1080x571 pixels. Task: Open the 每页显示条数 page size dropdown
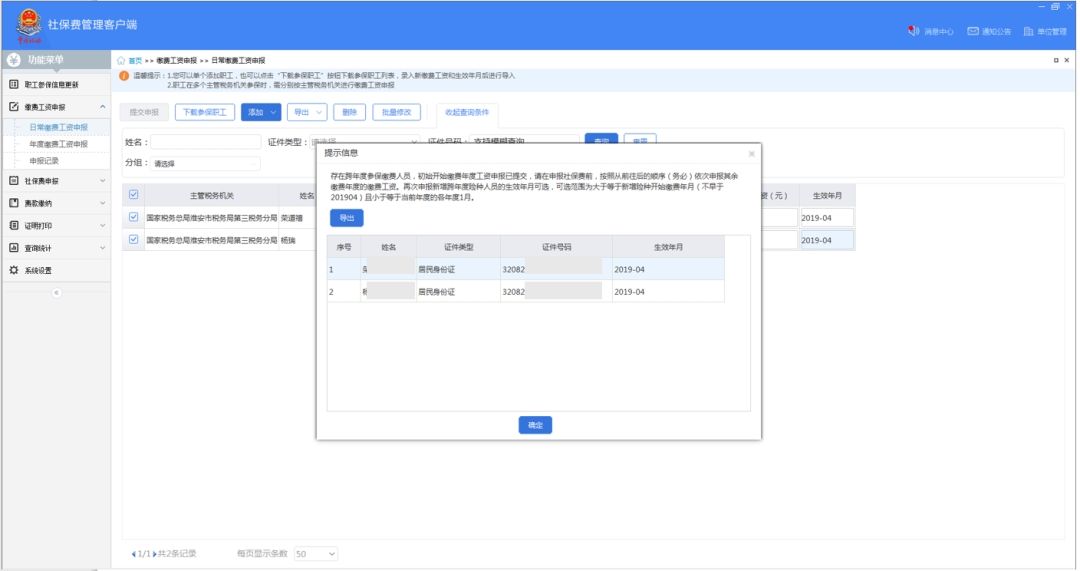[316, 553]
